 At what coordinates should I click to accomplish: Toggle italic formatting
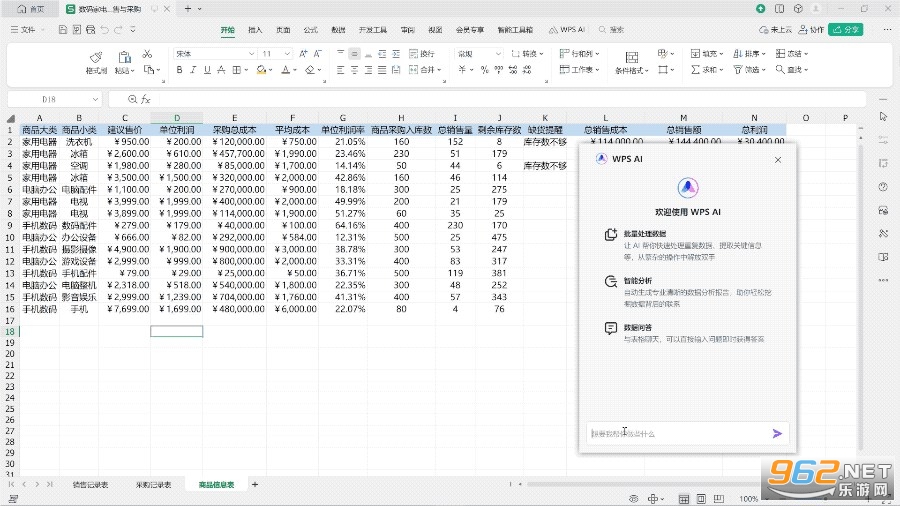(x=193, y=70)
